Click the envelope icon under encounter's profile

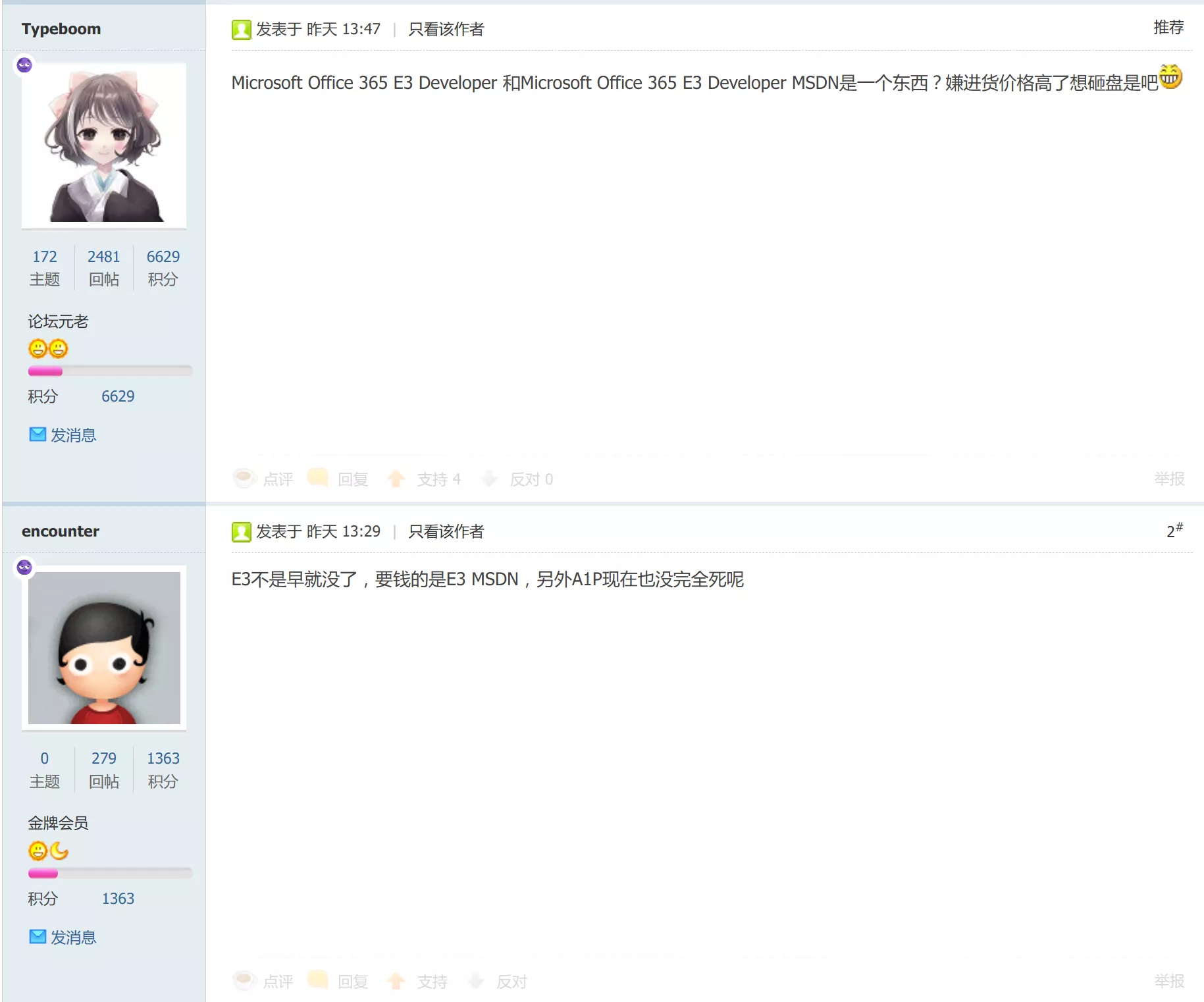click(38, 937)
